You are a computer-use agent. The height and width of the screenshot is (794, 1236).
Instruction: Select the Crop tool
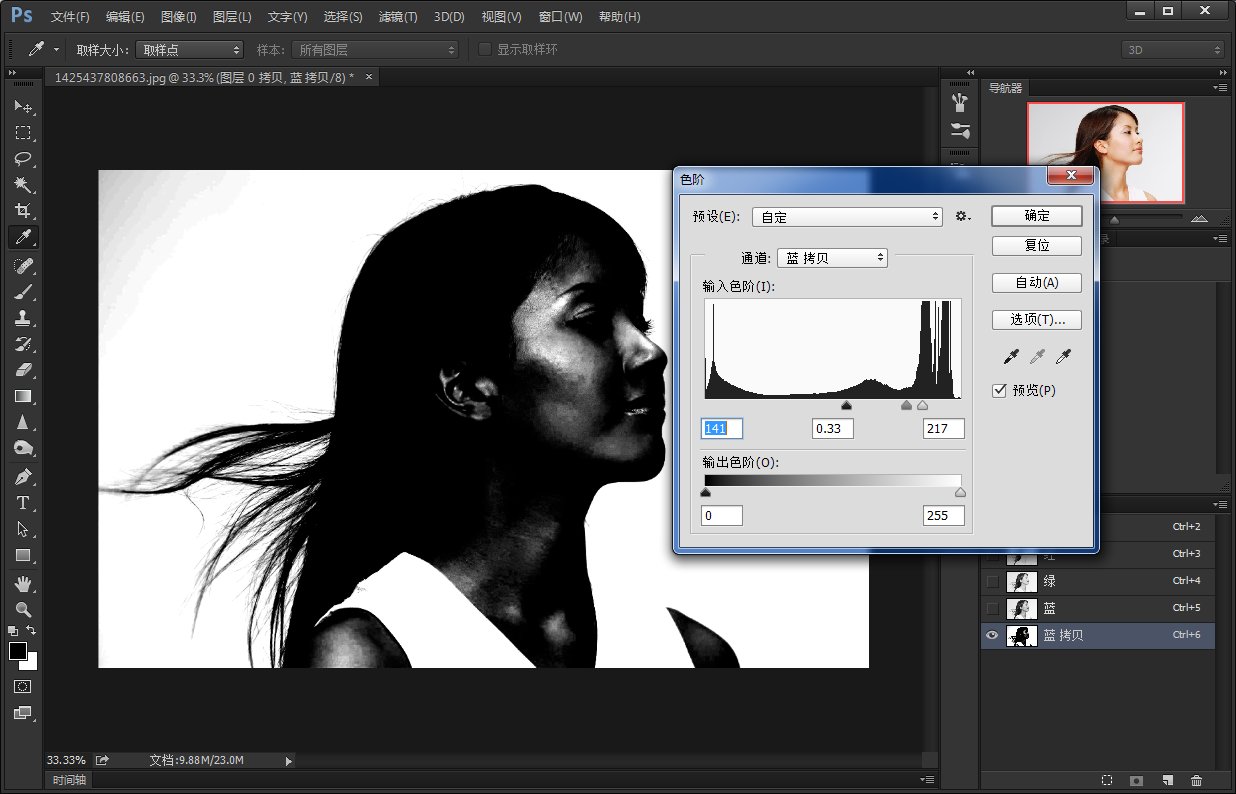pos(23,211)
